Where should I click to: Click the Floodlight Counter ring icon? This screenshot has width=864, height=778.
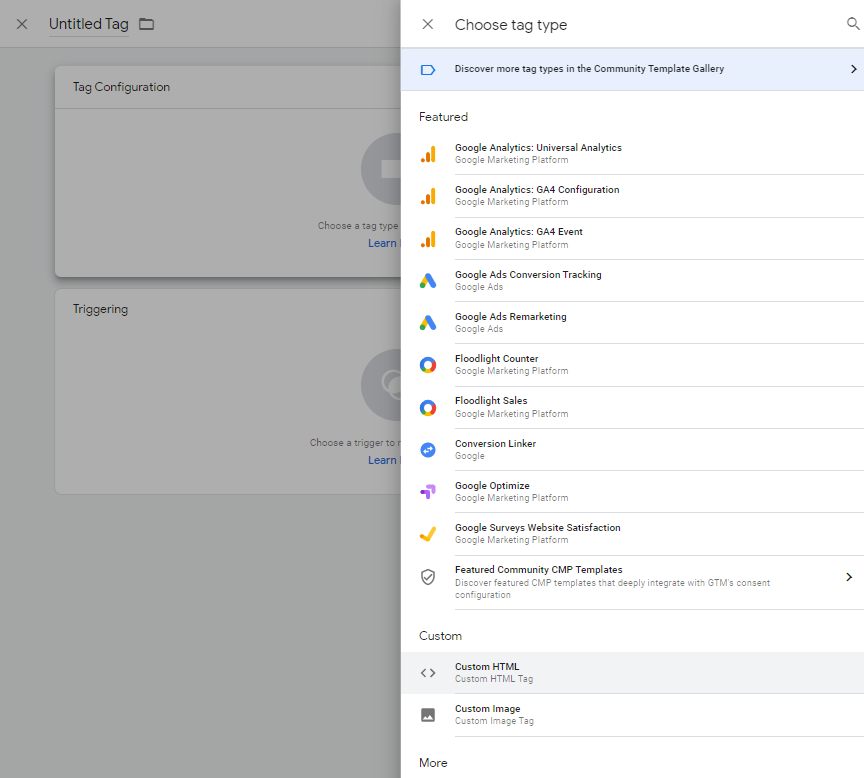[x=428, y=365]
